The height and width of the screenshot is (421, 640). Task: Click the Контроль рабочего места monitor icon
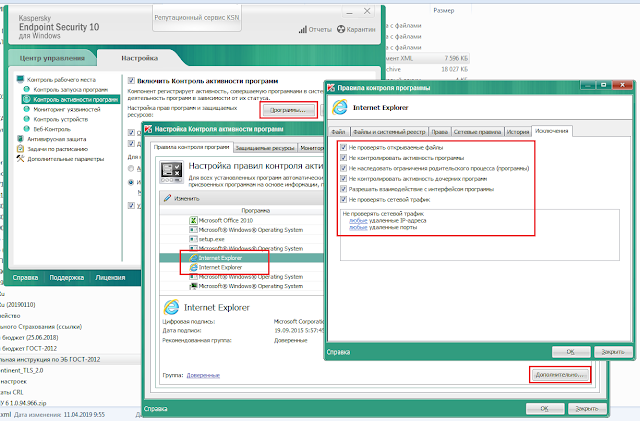click(20, 79)
